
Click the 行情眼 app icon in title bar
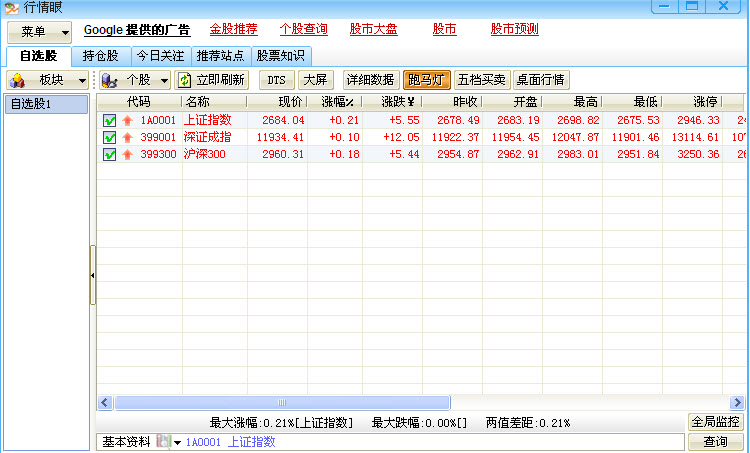tap(12, 8)
